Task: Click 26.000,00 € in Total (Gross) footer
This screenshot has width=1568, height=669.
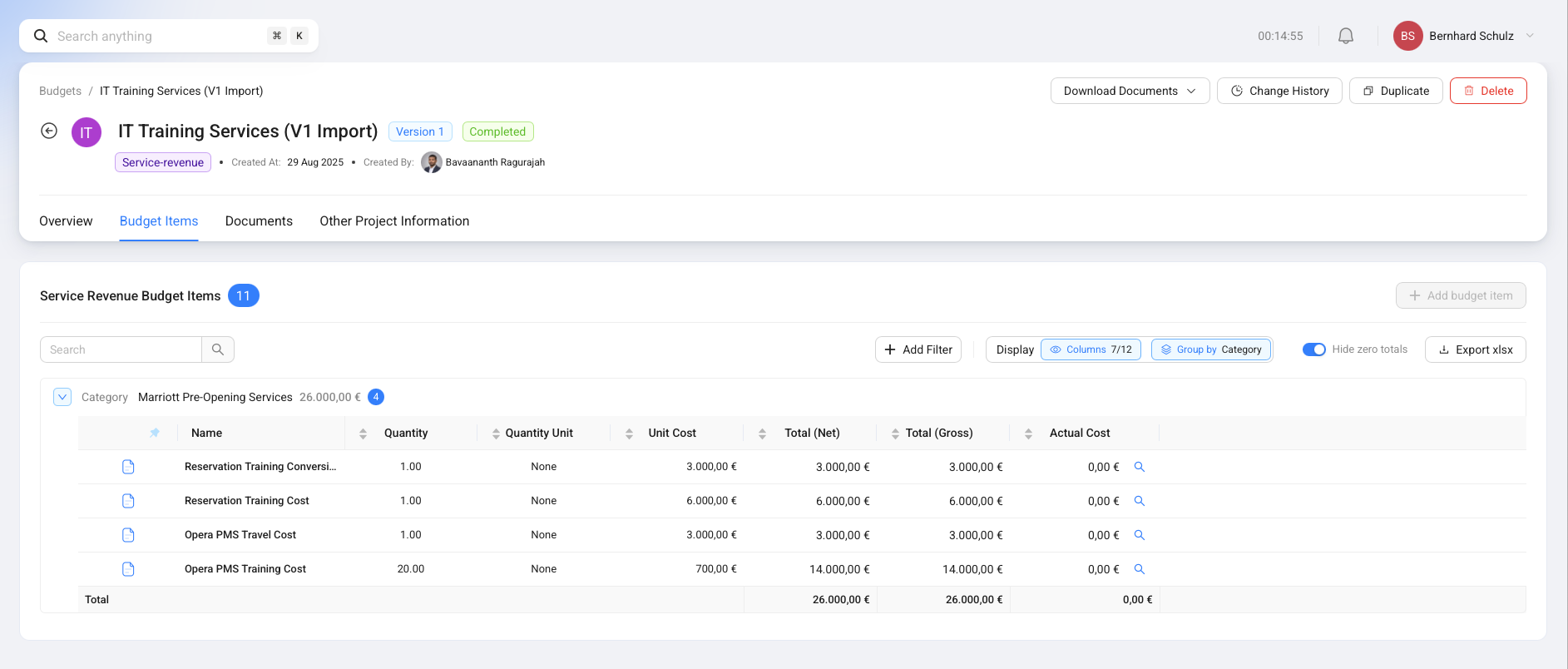Action: (x=974, y=599)
